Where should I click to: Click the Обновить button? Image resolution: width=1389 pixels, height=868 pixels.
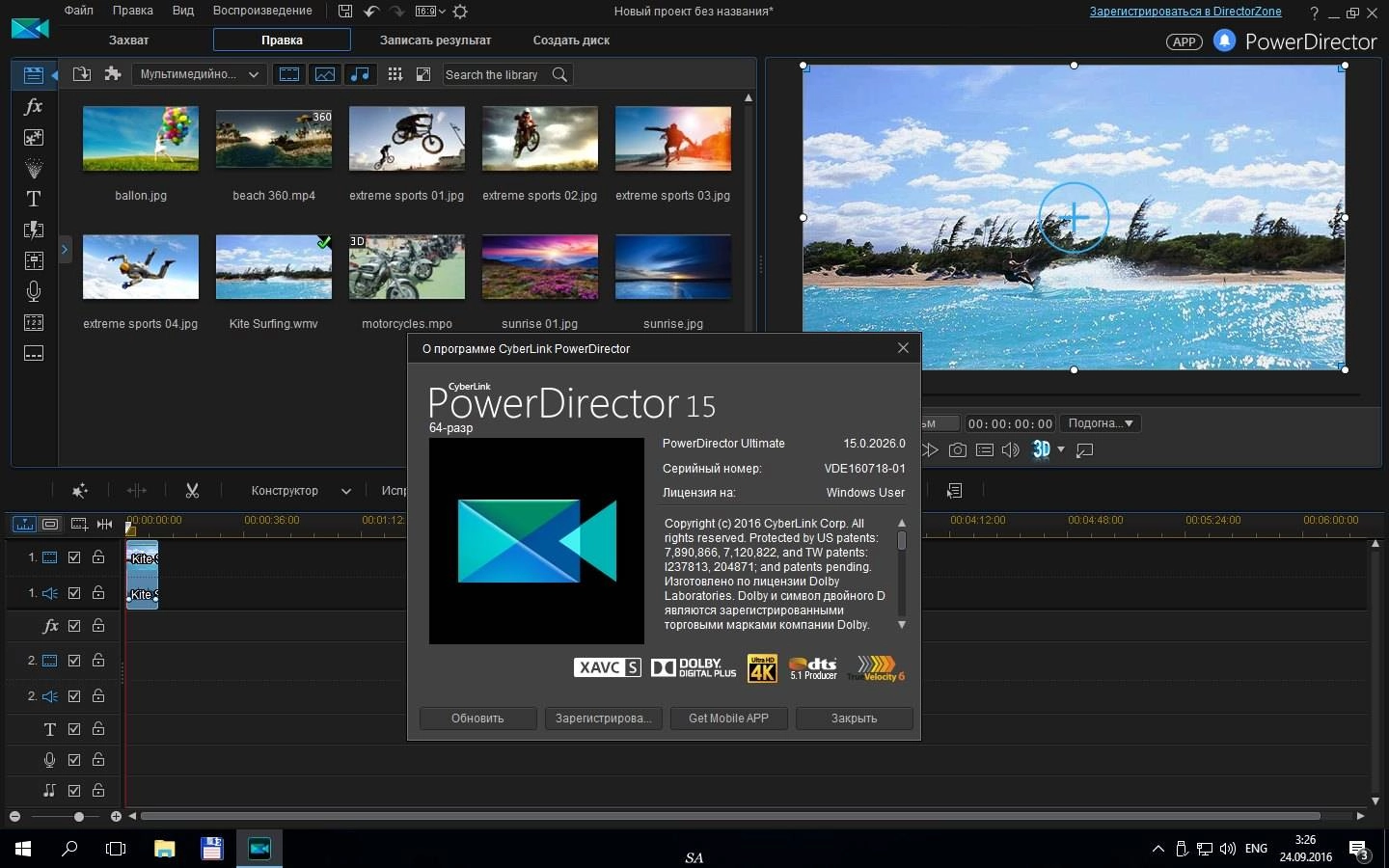[477, 719]
